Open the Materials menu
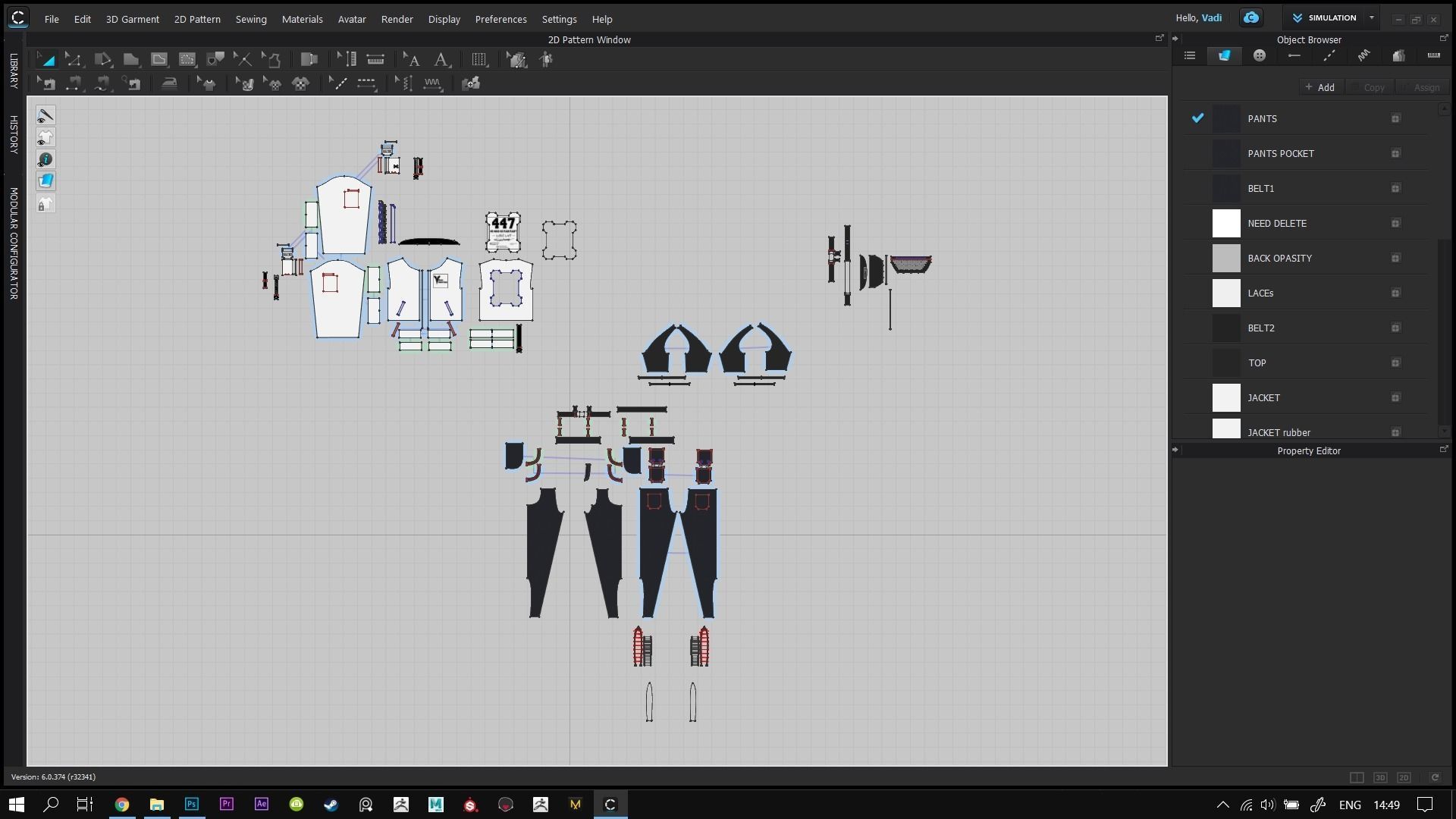The image size is (1456, 819). tap(302, 19)
